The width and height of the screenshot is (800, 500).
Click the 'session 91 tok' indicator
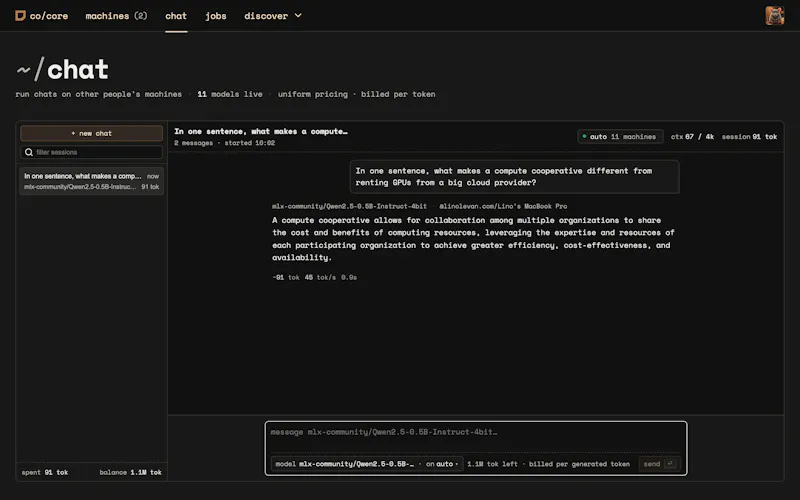point(749,136)
